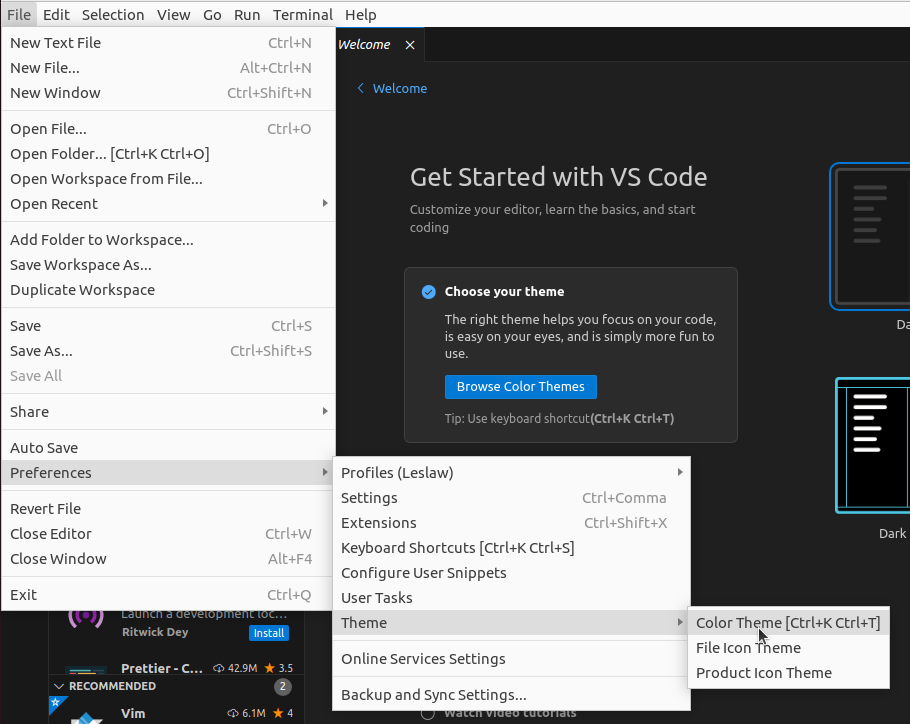Go back via the Welcome link
Image resolution: width=910 pixels, height=724 pixels.
(400, 88)
